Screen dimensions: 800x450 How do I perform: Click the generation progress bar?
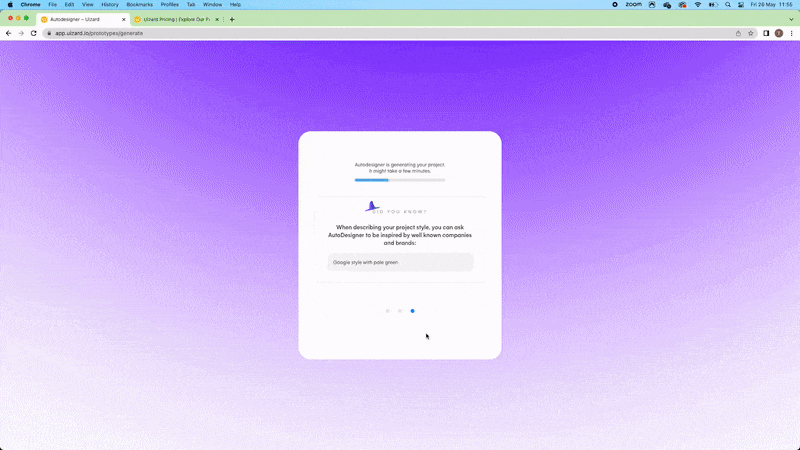tap(399, 180)
